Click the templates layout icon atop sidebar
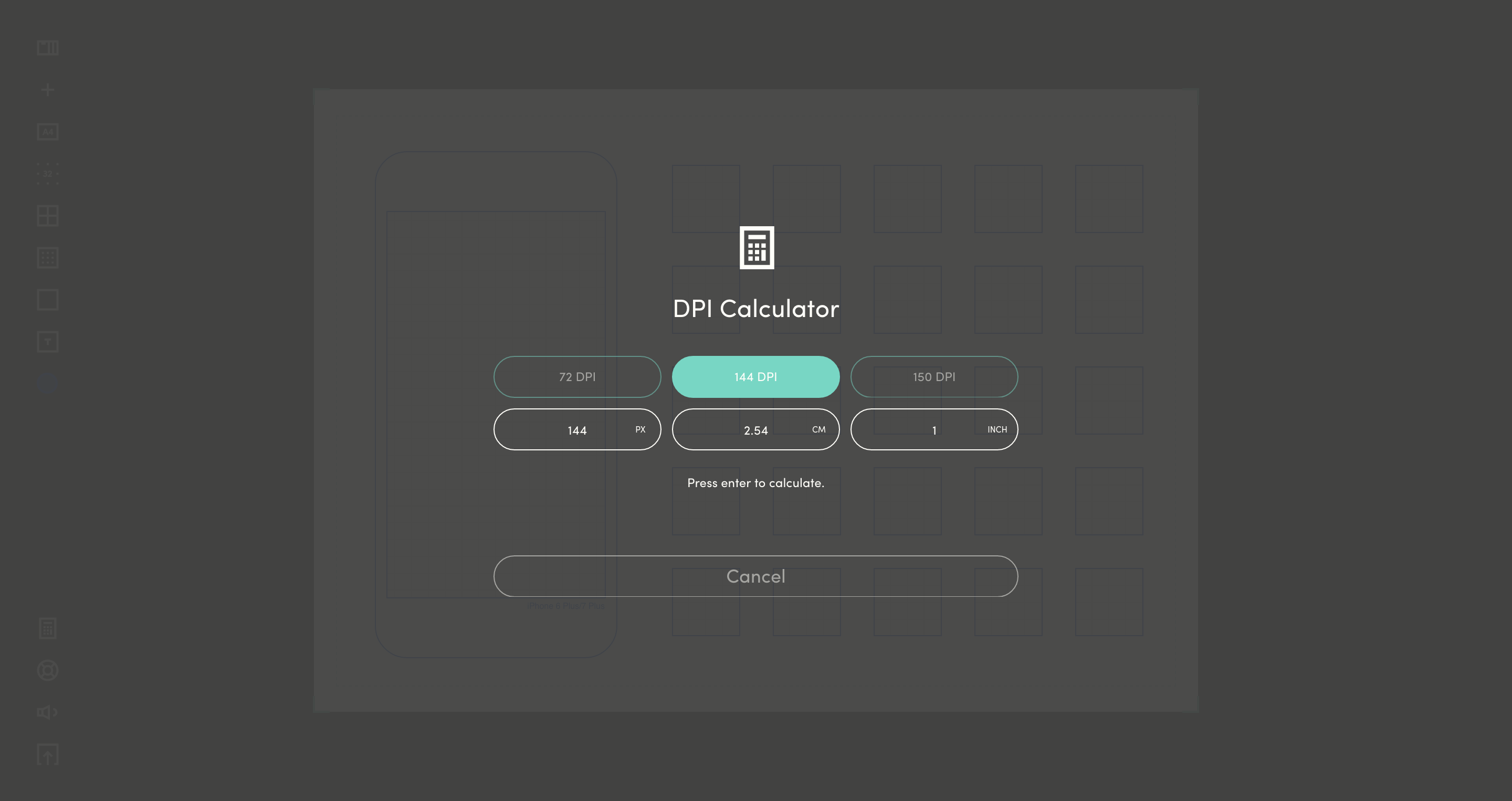The height and width of the screenshot is (801, 1512). [x=48, y=48]
